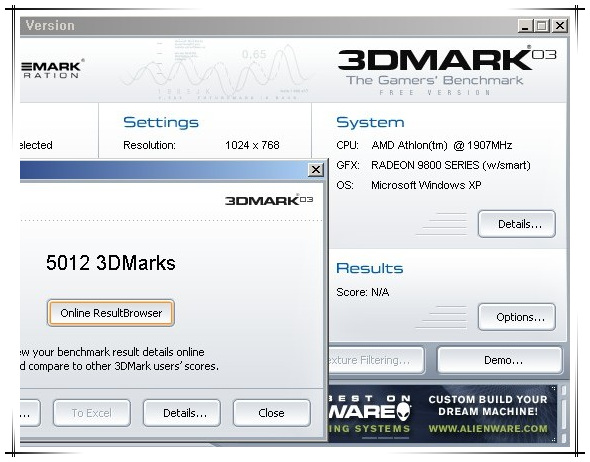Minimize the 3DMark main window
This screenshot has height=462, width=590.
pos(526,26)
